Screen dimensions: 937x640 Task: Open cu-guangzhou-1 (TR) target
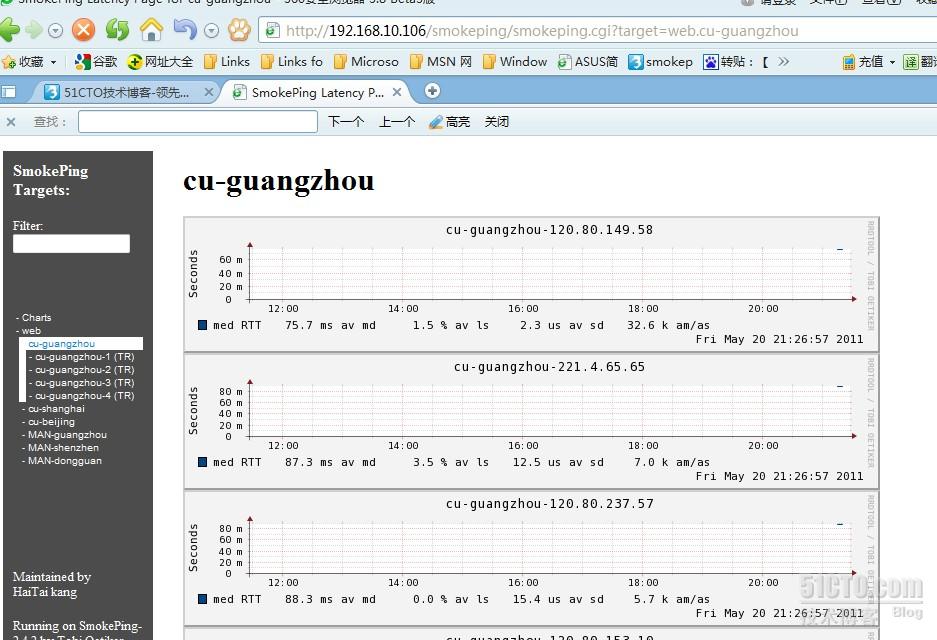(x=85, y=357)
